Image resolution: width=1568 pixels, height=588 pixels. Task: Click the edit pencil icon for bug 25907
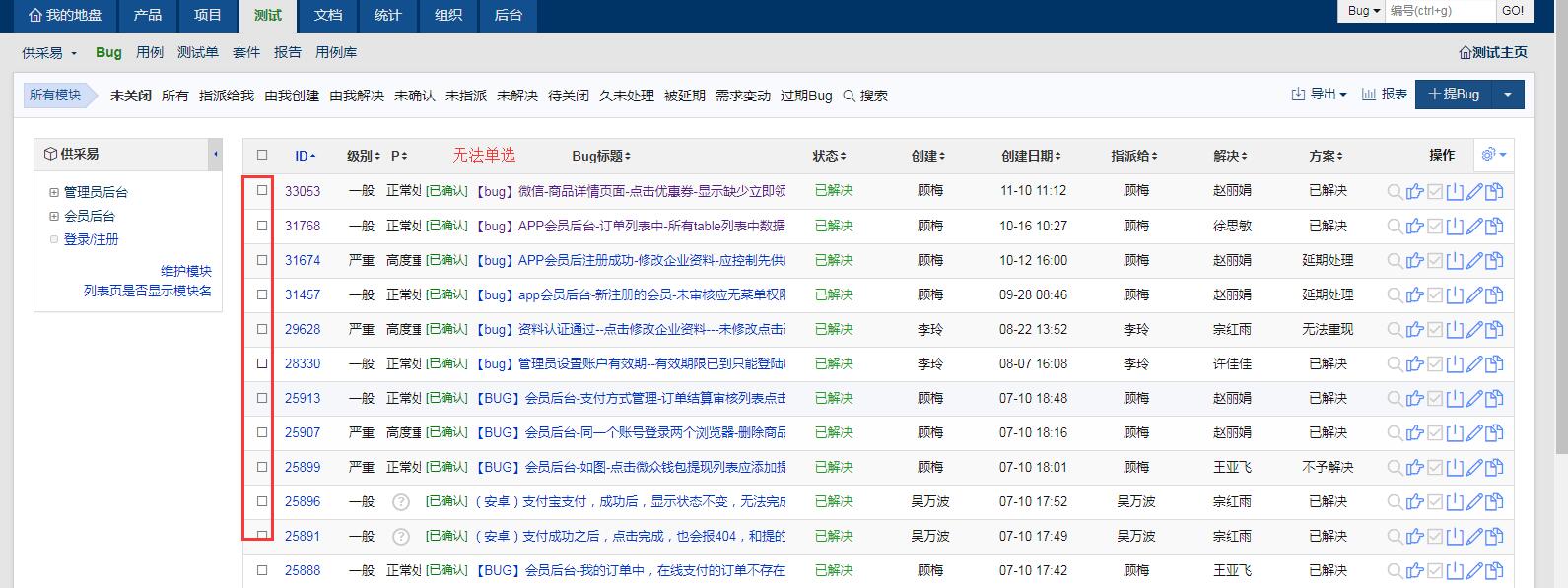click(1474, 433)
